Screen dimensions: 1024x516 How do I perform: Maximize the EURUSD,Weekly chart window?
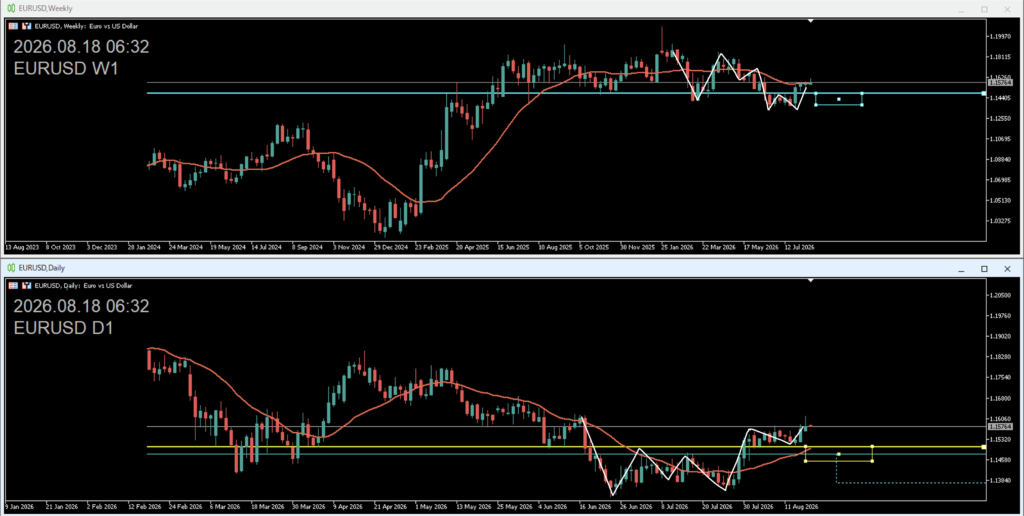pyautogui.click(x=984, y=9)
